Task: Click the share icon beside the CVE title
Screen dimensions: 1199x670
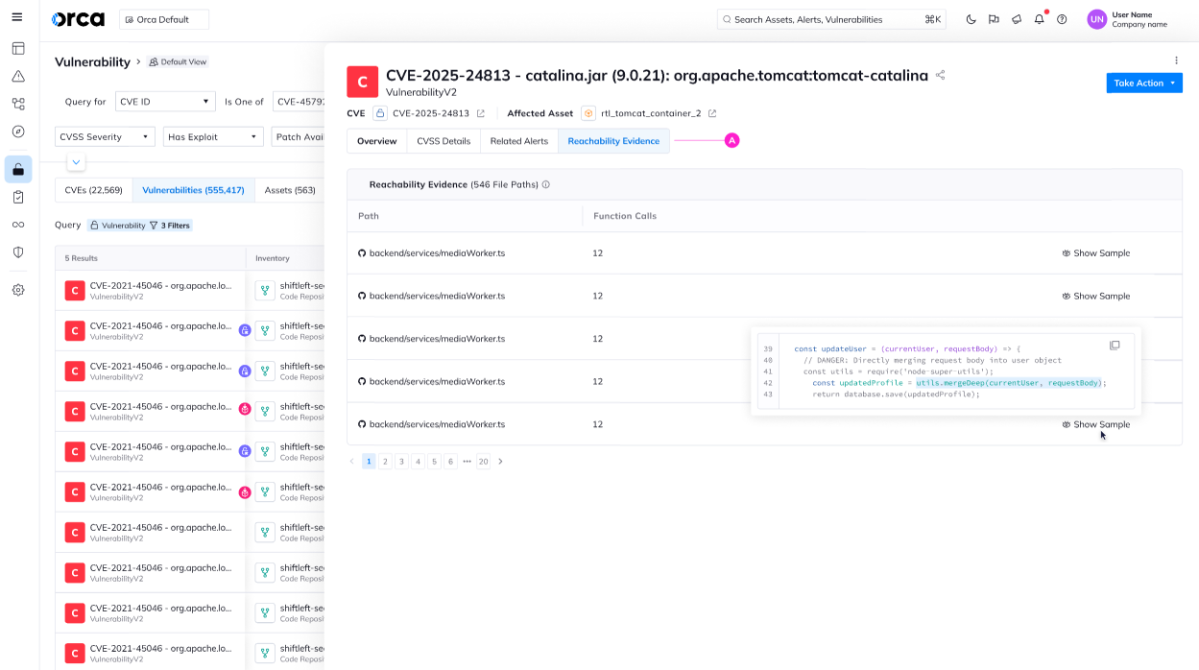Action: click(941, 75)
